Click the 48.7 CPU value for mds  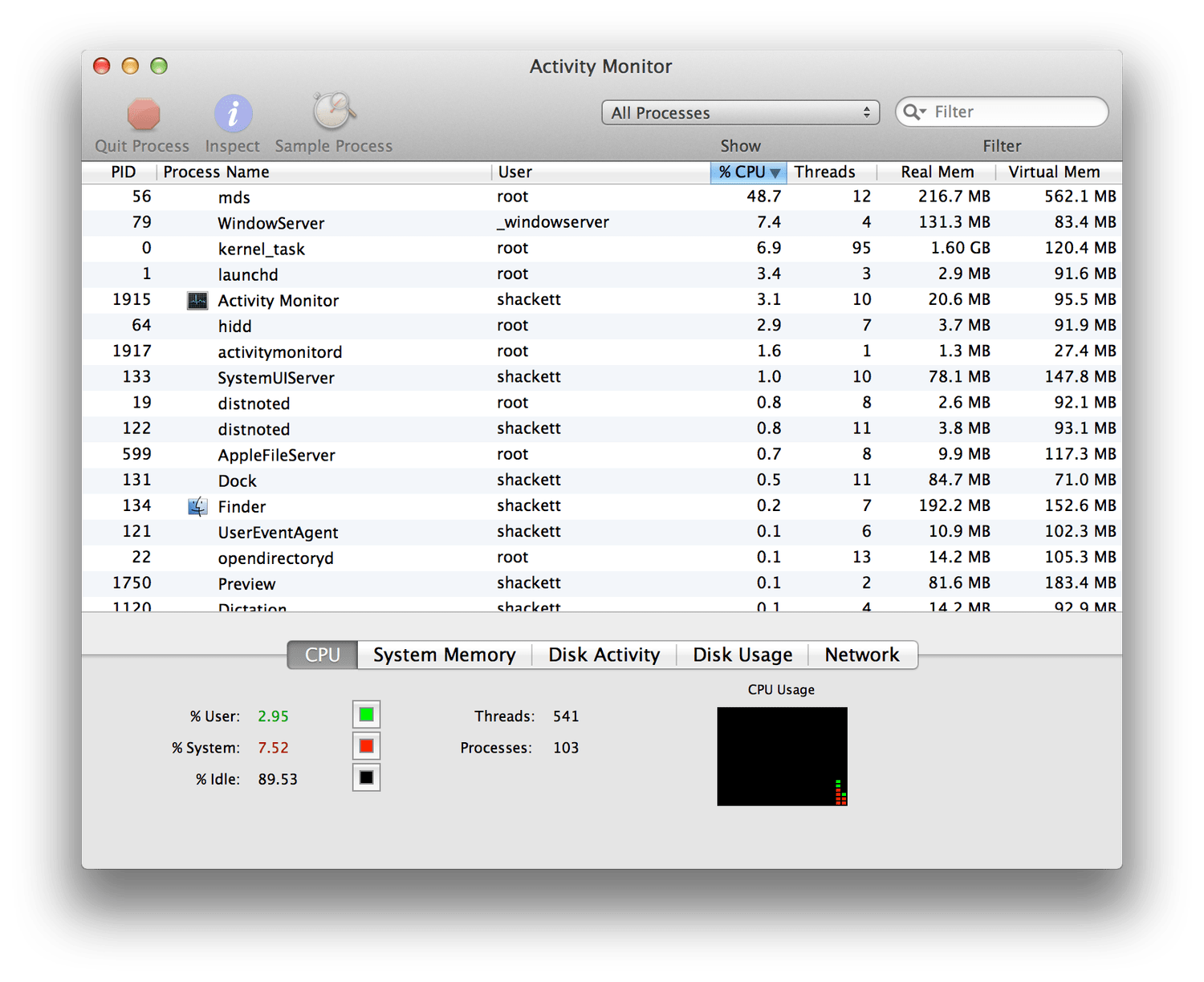pos(763,197)
